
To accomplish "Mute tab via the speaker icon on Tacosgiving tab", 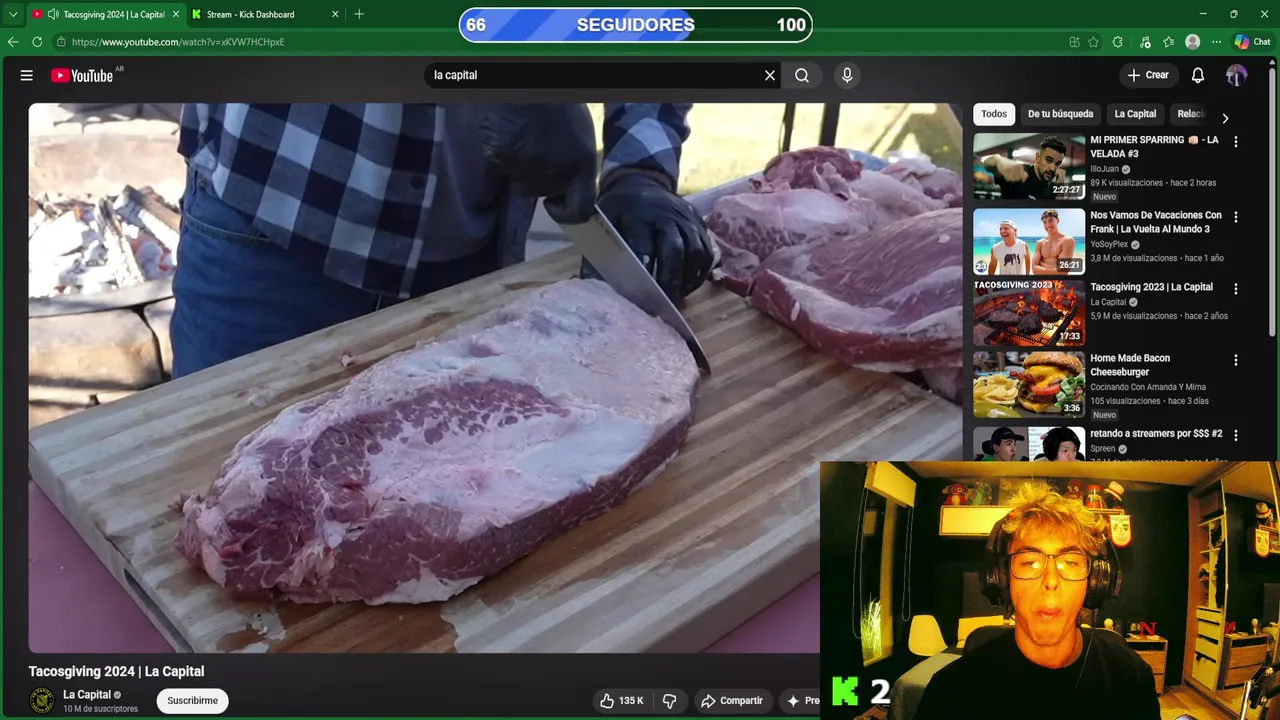I will 53,14.
